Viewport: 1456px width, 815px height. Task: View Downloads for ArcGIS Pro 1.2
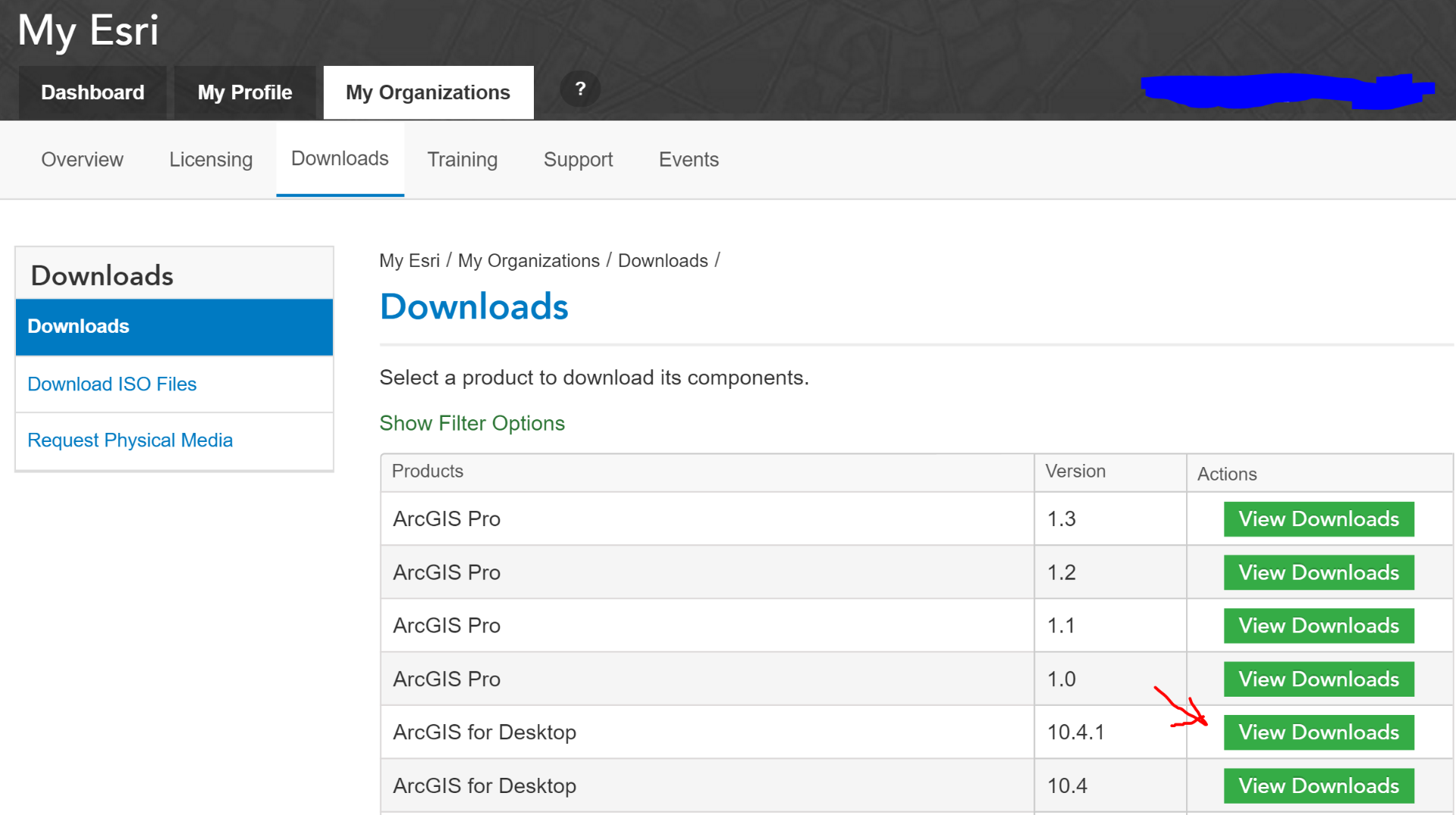pyautogui.click(x=1319, y=572)
